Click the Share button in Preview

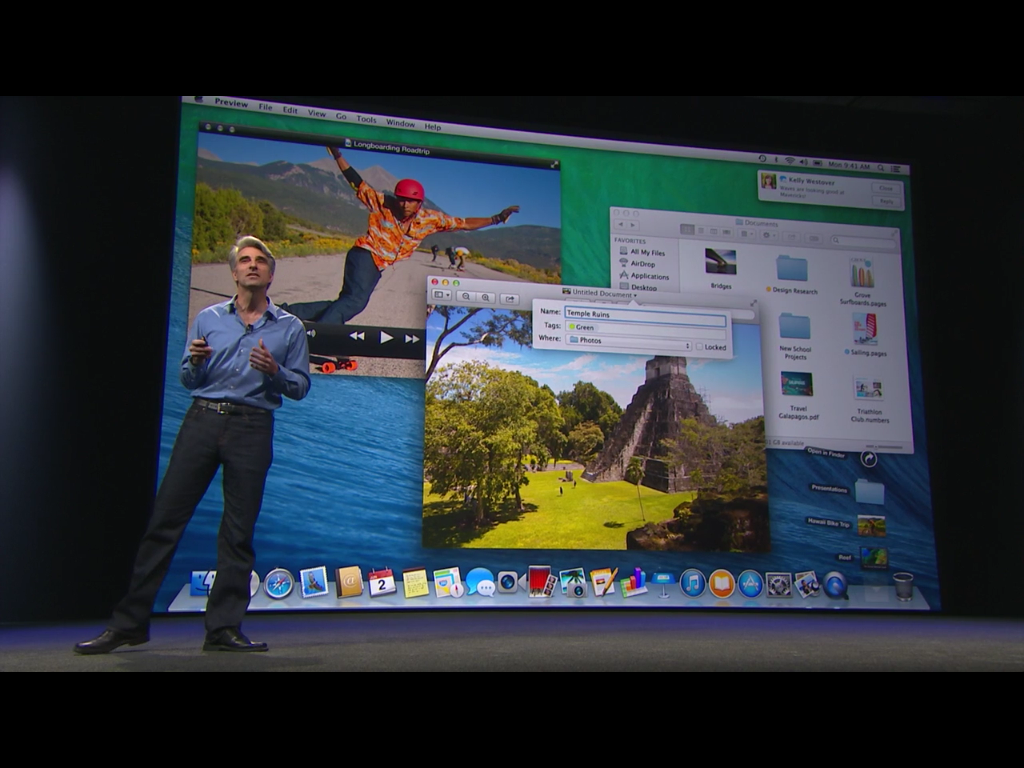pos(509,298)
